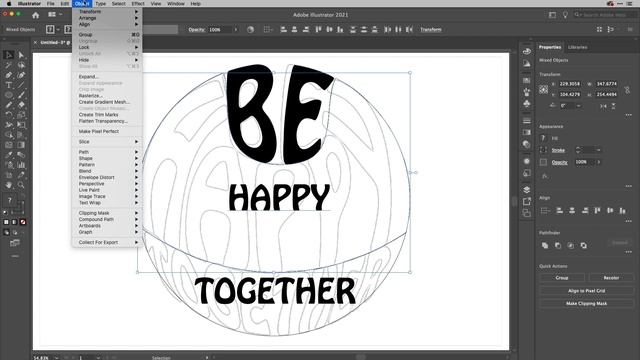Set the None fill mode below swatches
Screen dimensions: 640x360
[23, 222]
